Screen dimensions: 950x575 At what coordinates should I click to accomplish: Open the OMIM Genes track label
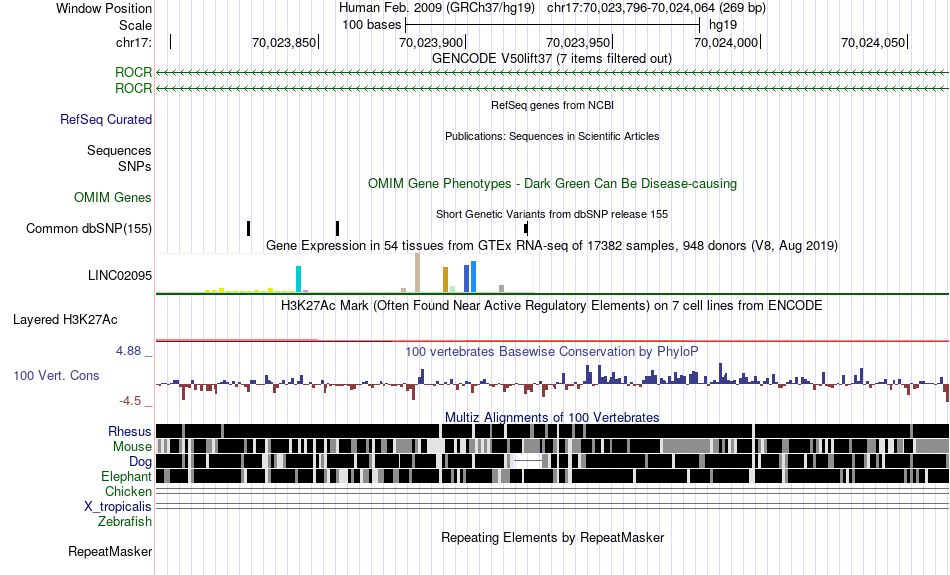(x=113, y=198)
